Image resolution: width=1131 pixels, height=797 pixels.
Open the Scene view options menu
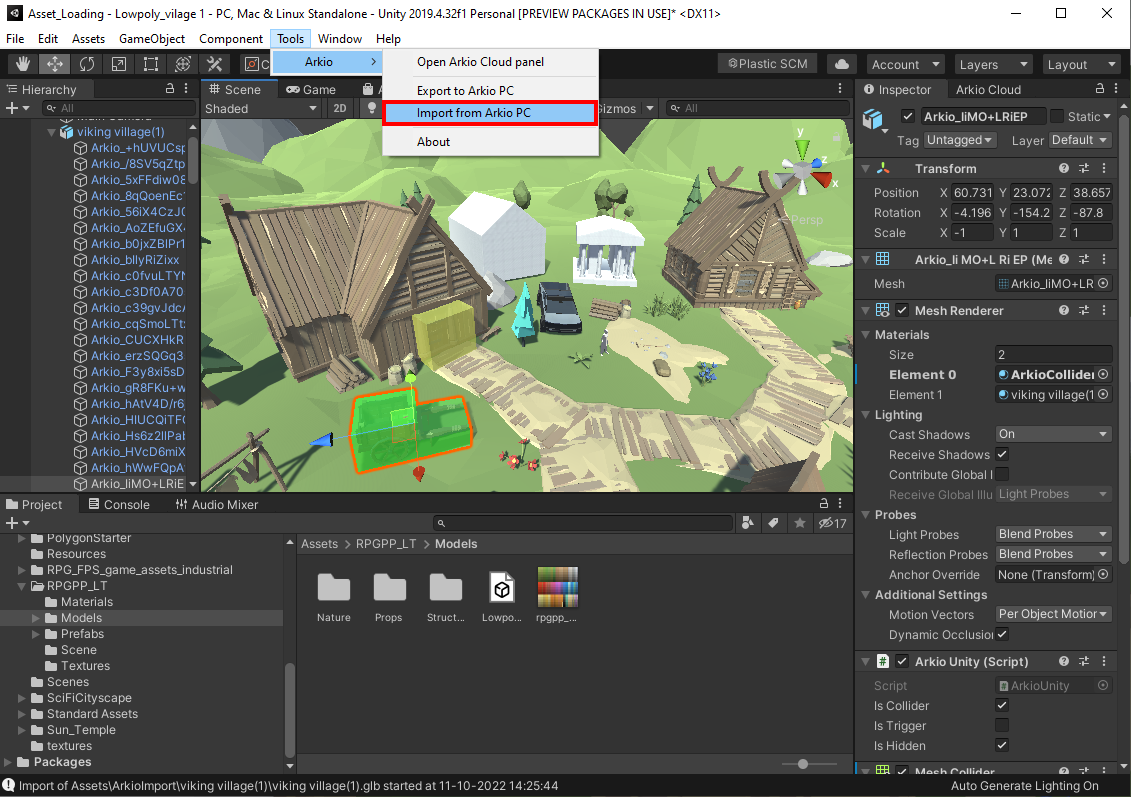click(x=840, y=88)
